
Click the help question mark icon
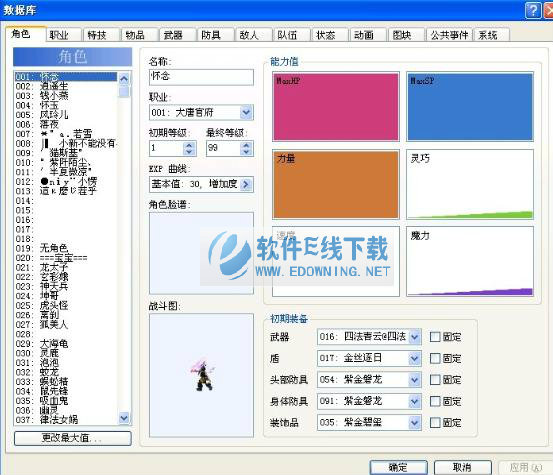[x=533, y=10]
